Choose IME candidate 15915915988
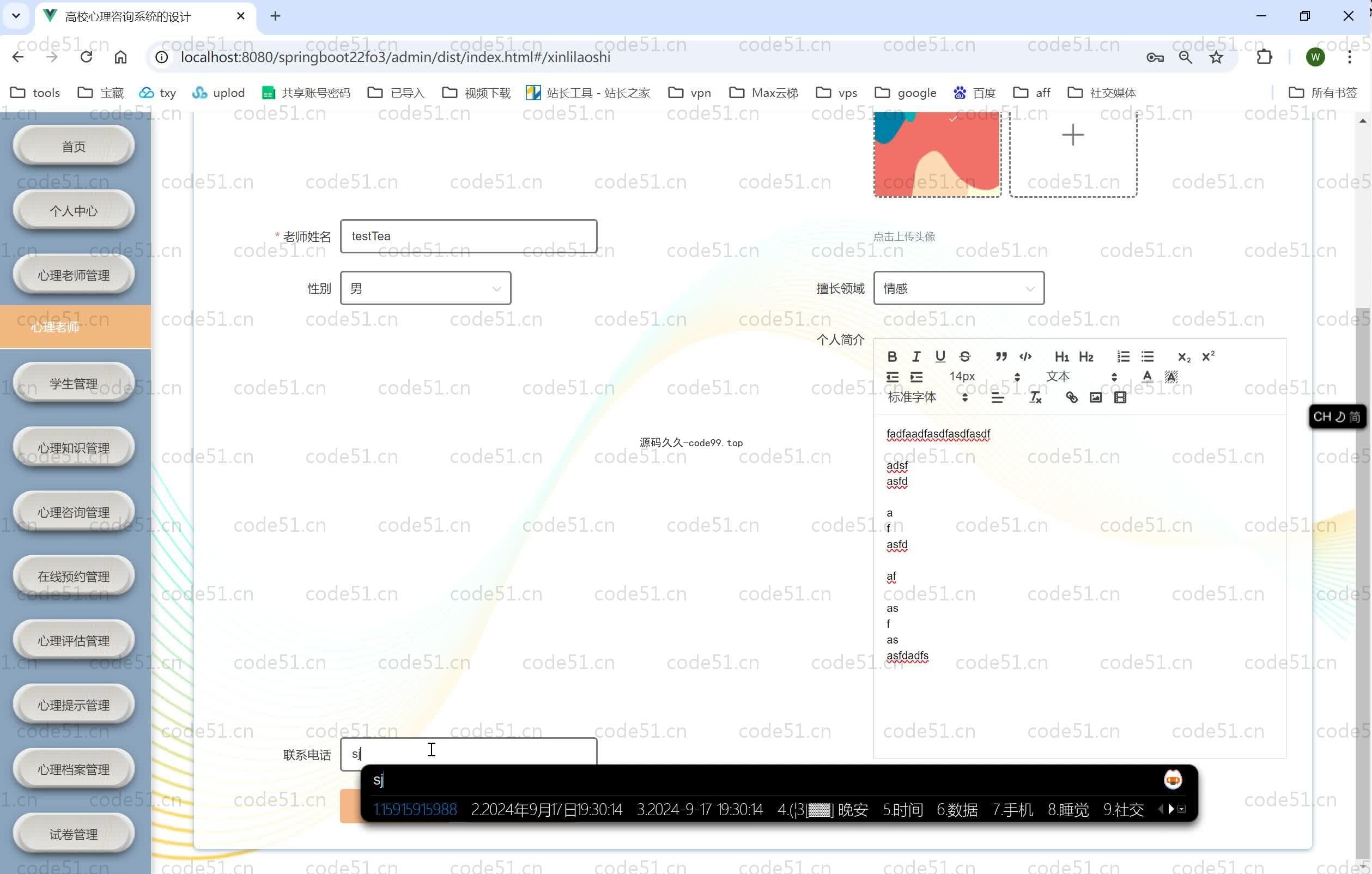 (x=415, y=809)
